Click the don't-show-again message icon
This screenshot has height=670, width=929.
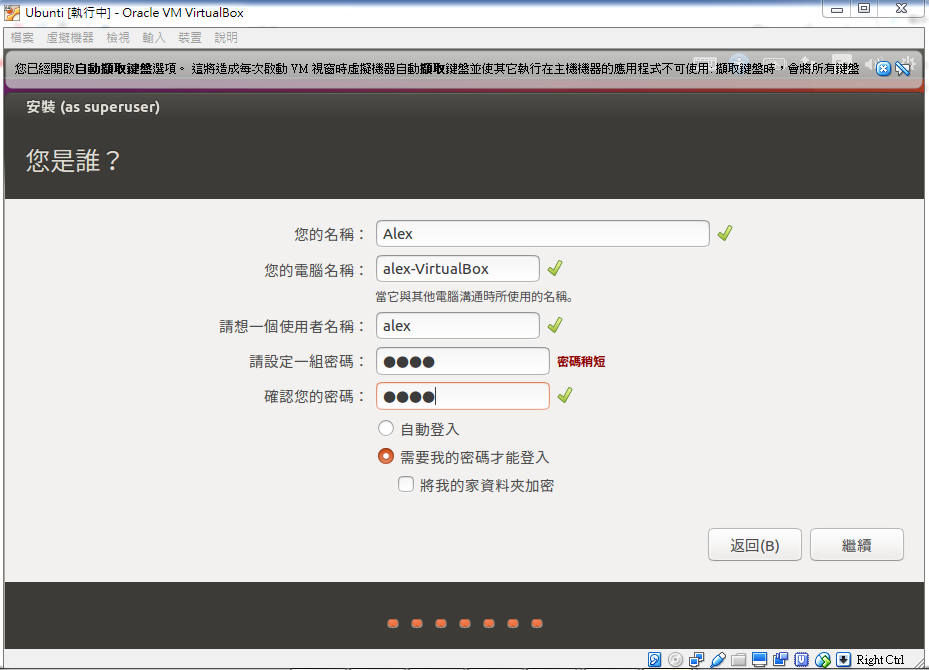(903, 69)
